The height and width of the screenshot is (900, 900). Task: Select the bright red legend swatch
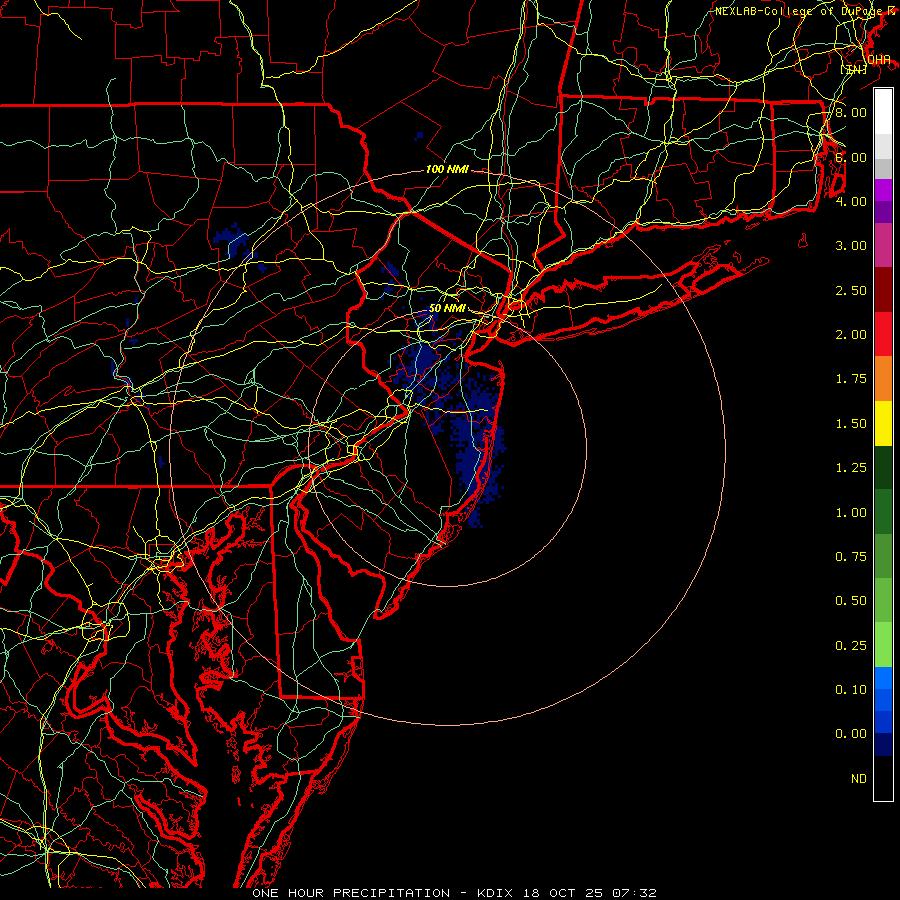883,334
